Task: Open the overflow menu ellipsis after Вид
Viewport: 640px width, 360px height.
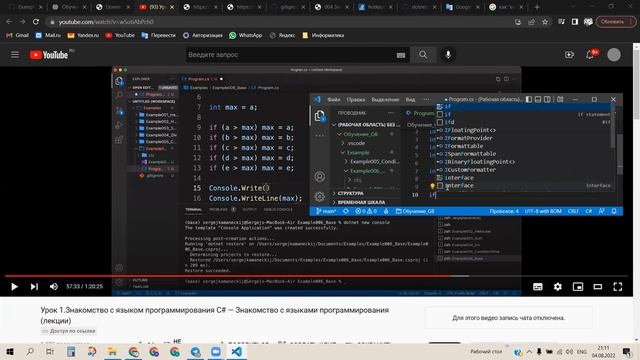Action: point(426,99)
